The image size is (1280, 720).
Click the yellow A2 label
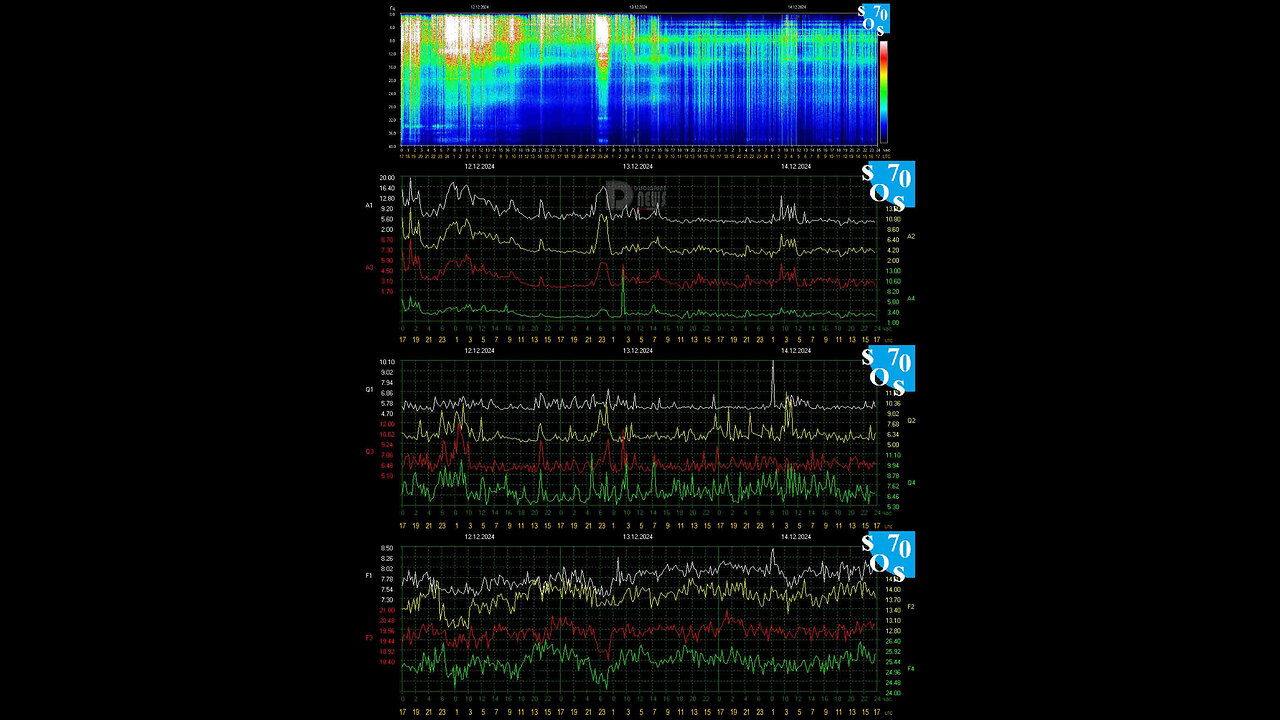911,236
